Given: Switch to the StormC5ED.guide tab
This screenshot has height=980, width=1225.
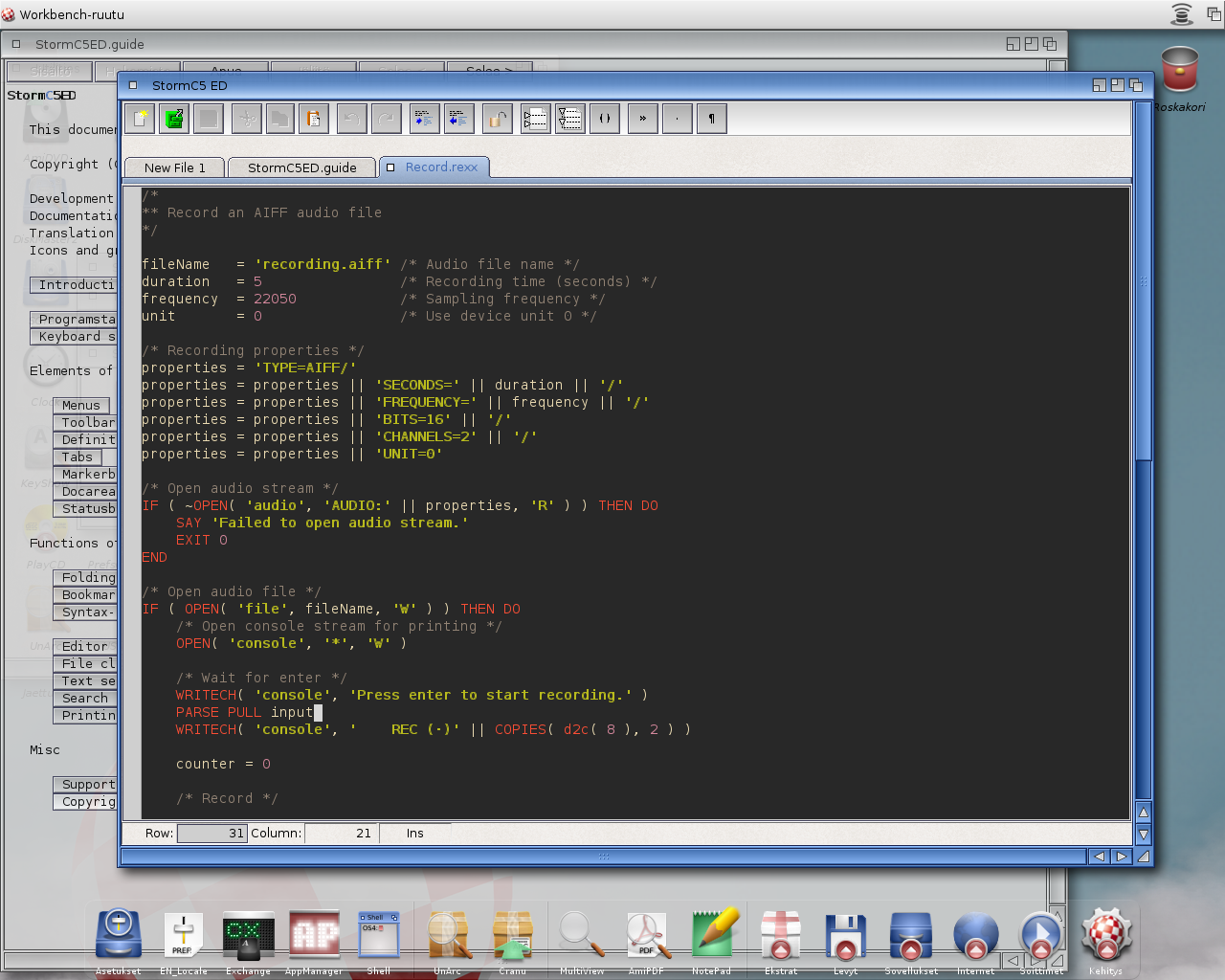Looking at the screenshot, I should 302,167.
